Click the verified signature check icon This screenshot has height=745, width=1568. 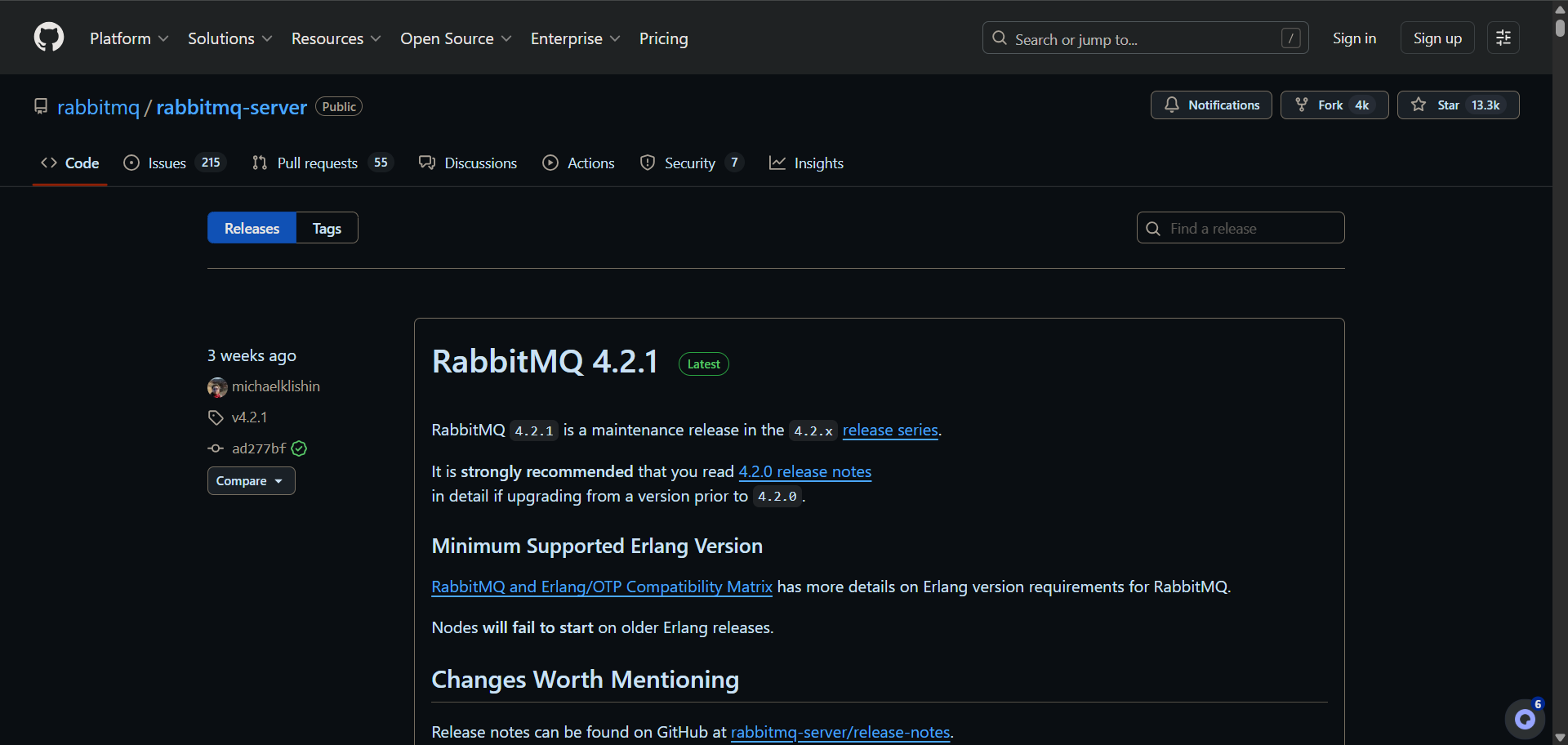click(x=299, y=448)
